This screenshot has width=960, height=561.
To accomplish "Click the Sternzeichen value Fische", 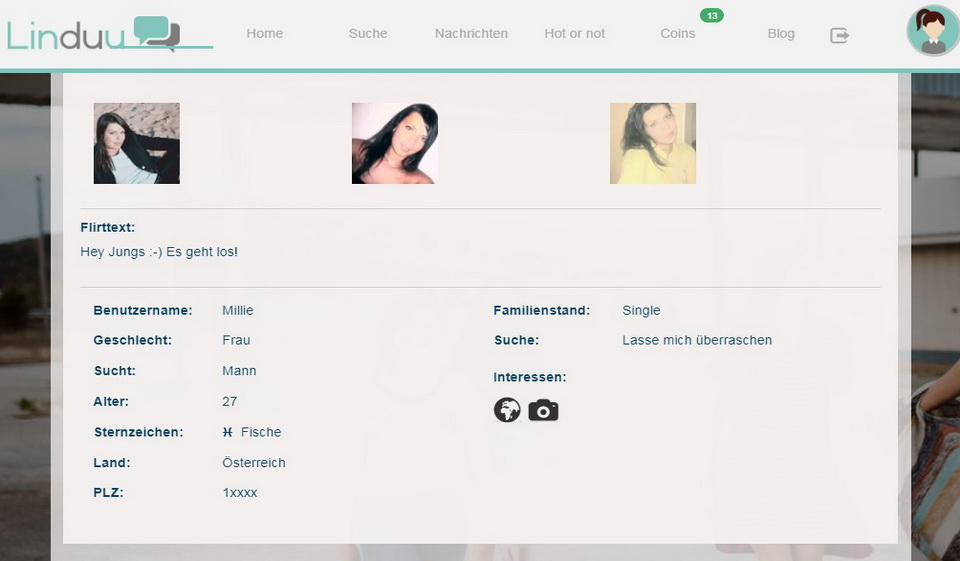I will [x=261, y=432].
